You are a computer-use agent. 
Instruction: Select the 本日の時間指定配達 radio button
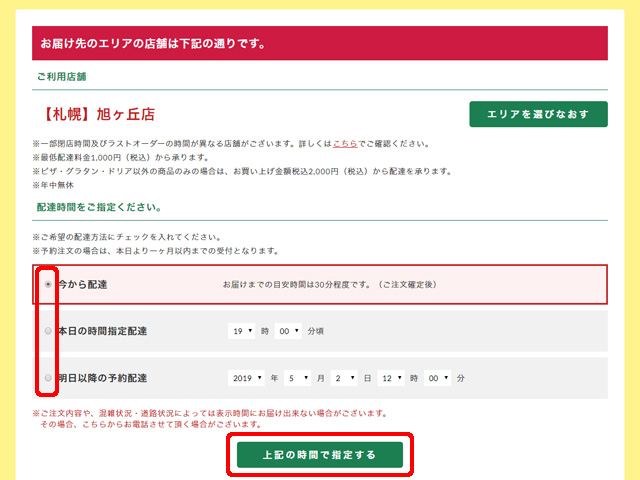coord(48,331)
